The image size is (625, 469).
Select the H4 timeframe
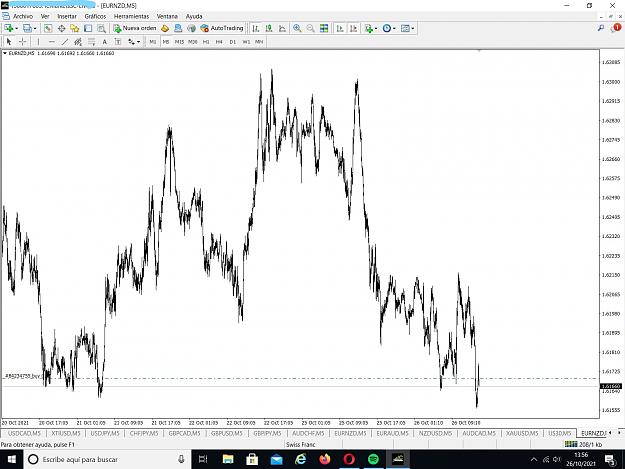tap(219, 42)
